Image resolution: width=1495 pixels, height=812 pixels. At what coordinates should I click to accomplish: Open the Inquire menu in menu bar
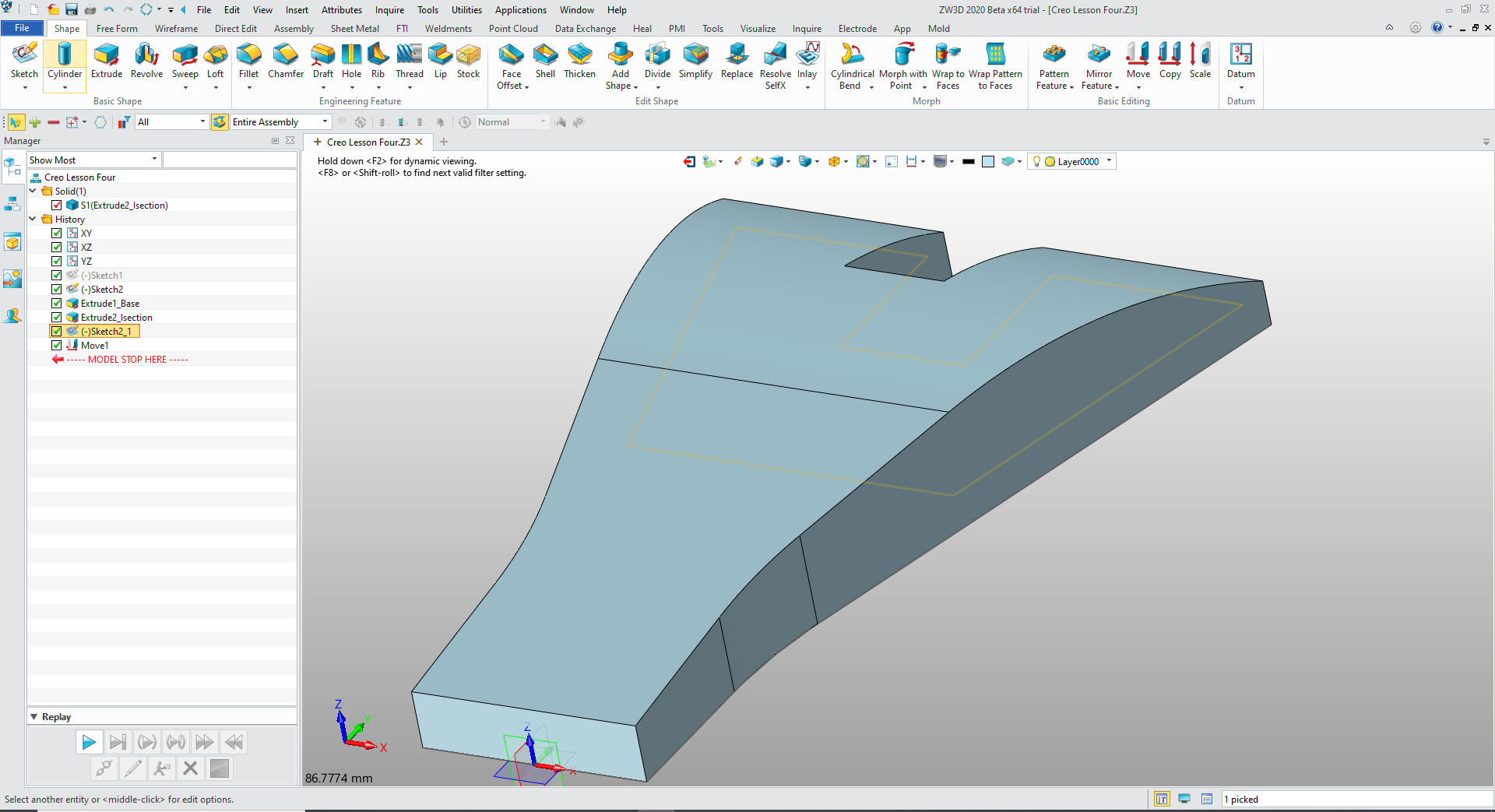coord(389,10)
